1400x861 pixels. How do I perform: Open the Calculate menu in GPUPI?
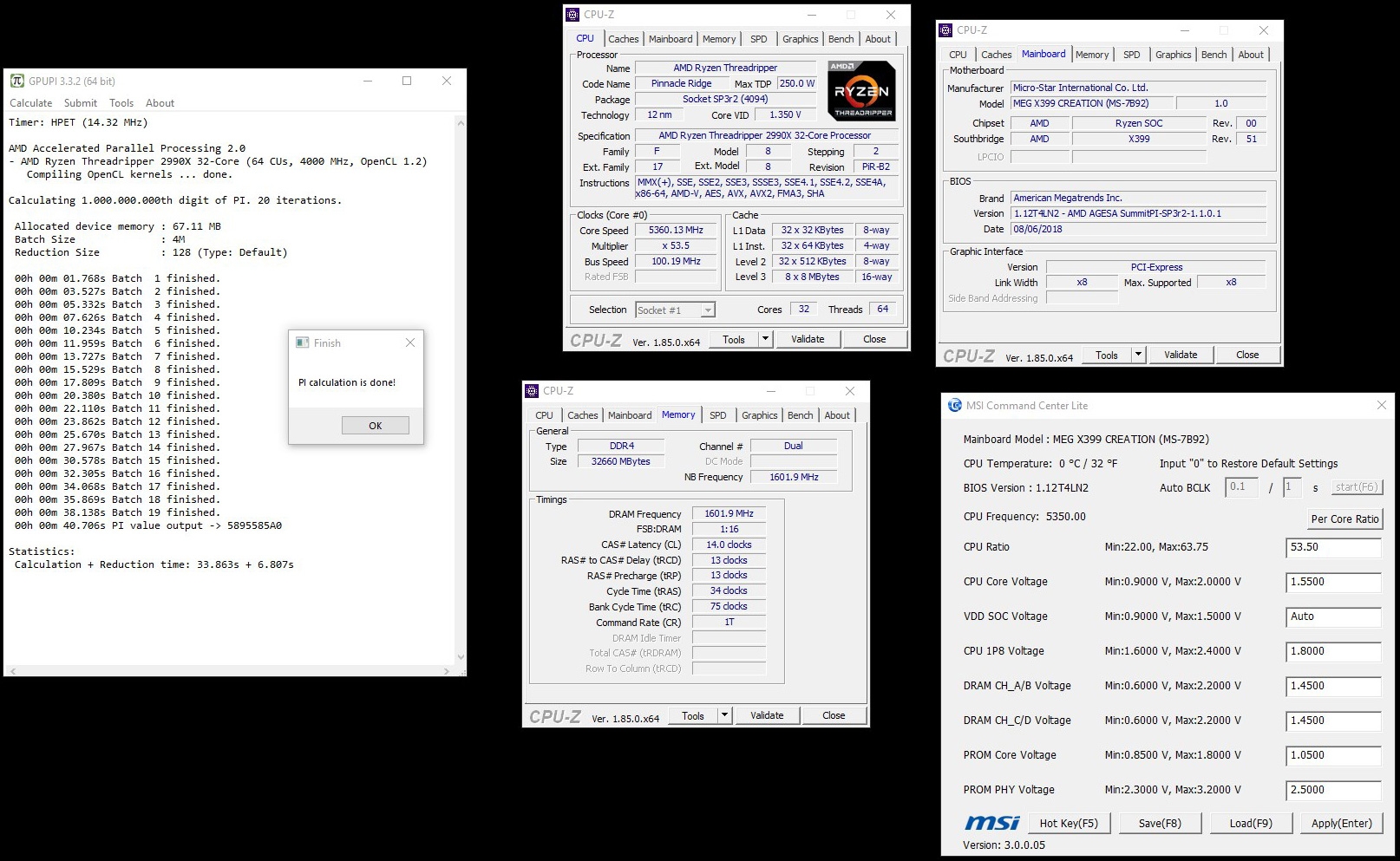tap(31, 103)
